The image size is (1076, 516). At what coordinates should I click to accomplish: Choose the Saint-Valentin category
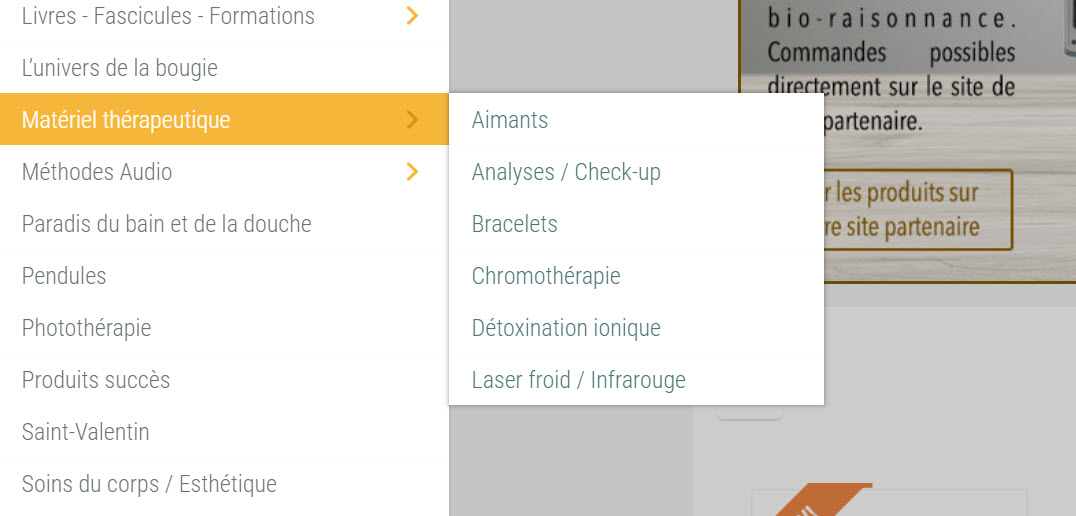86,432
